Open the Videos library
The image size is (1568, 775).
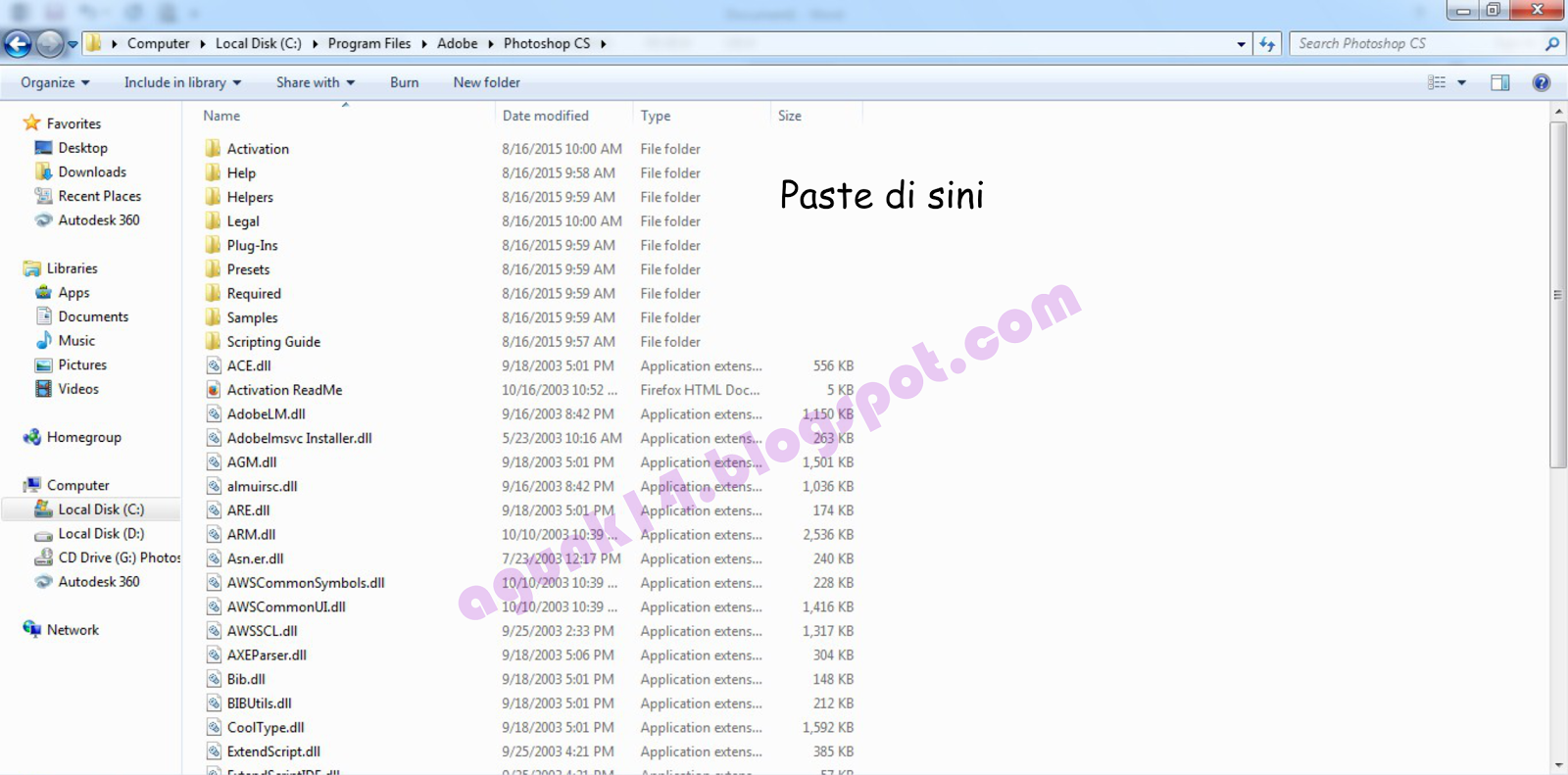78,389
